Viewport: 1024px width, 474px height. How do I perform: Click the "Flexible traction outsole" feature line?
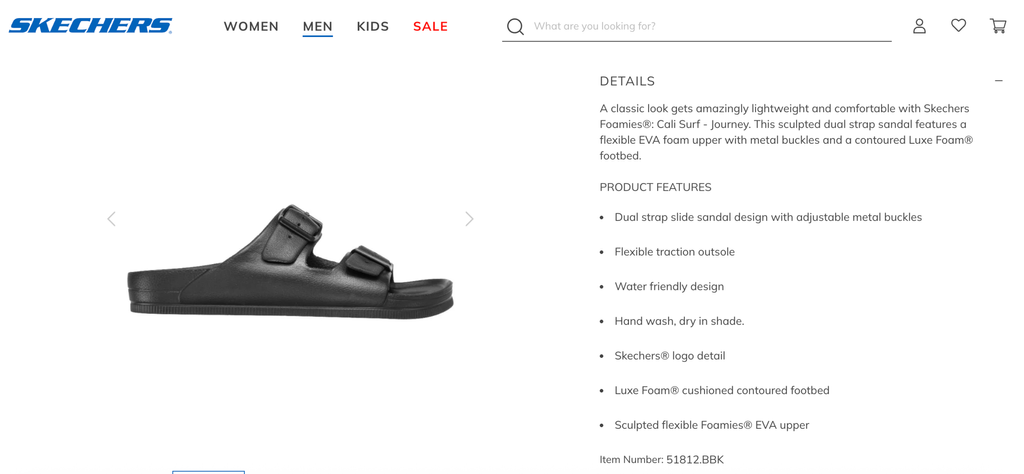[674, 252]
